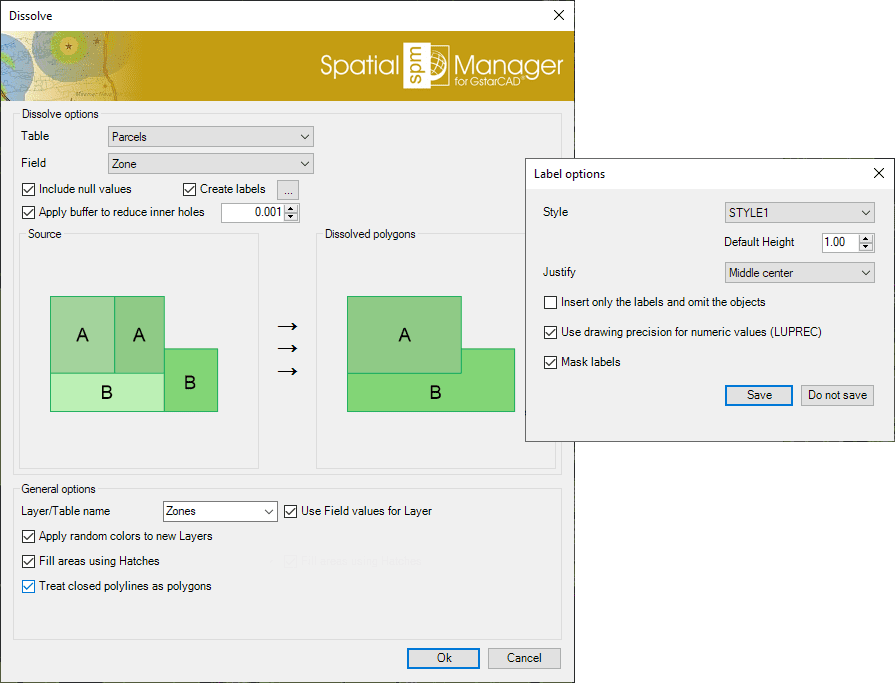The width and height of the screenshot is (895, 683).
Task: Uncheck Use Field values for Layer
Action: click(291, 511)
